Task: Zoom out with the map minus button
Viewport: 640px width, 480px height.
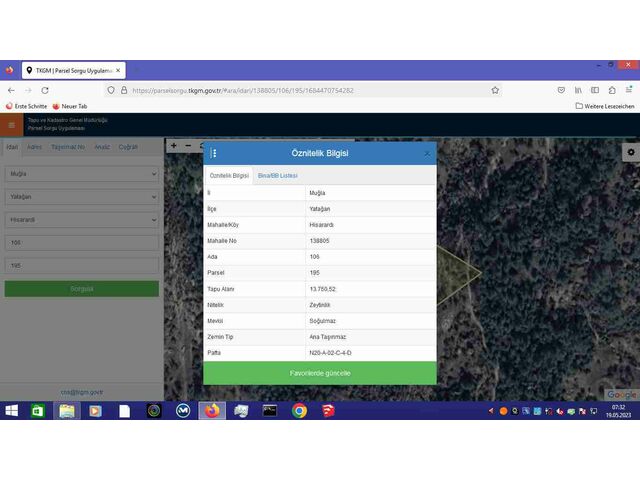Action: (x=188, y=146)
